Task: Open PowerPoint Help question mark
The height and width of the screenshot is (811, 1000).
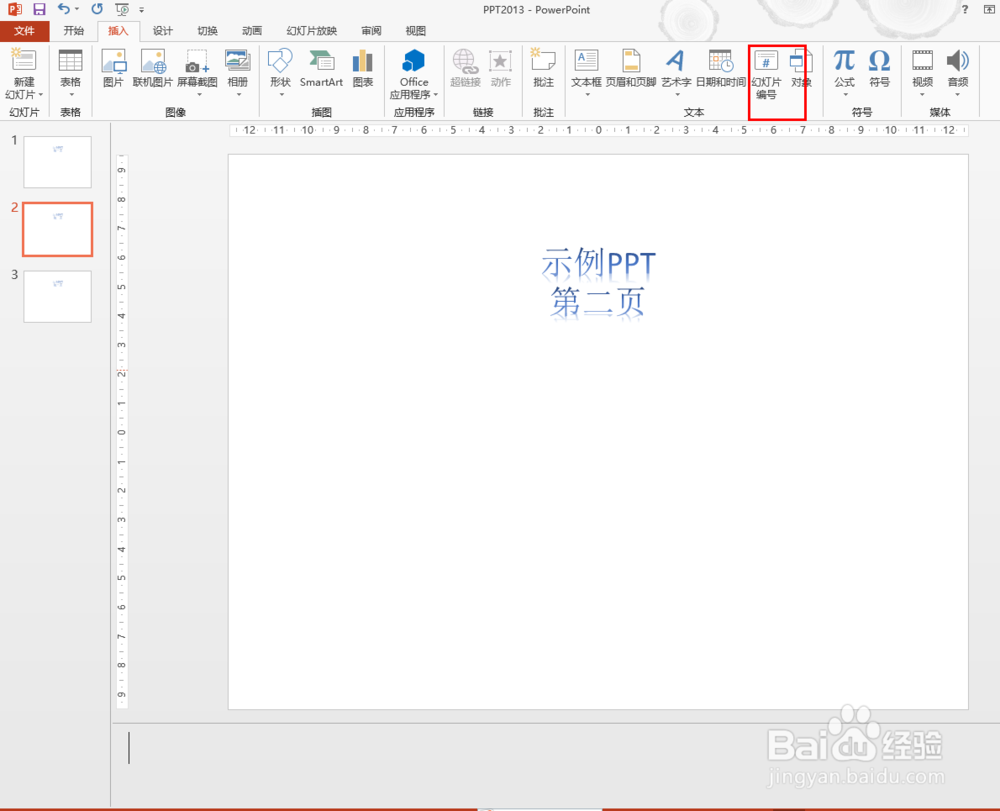Action: [x=965, y=9]
